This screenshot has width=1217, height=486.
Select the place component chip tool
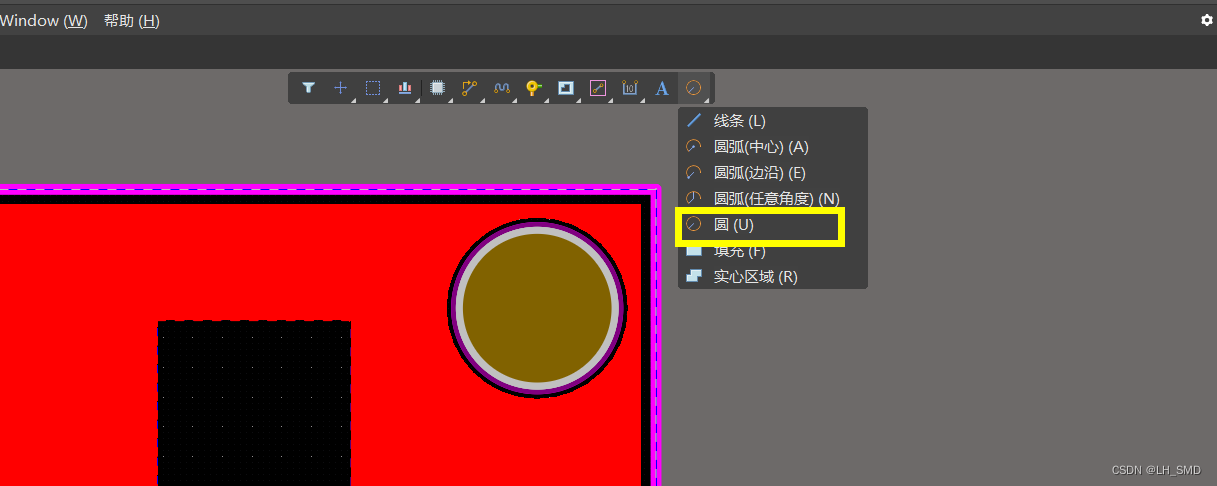437,88
